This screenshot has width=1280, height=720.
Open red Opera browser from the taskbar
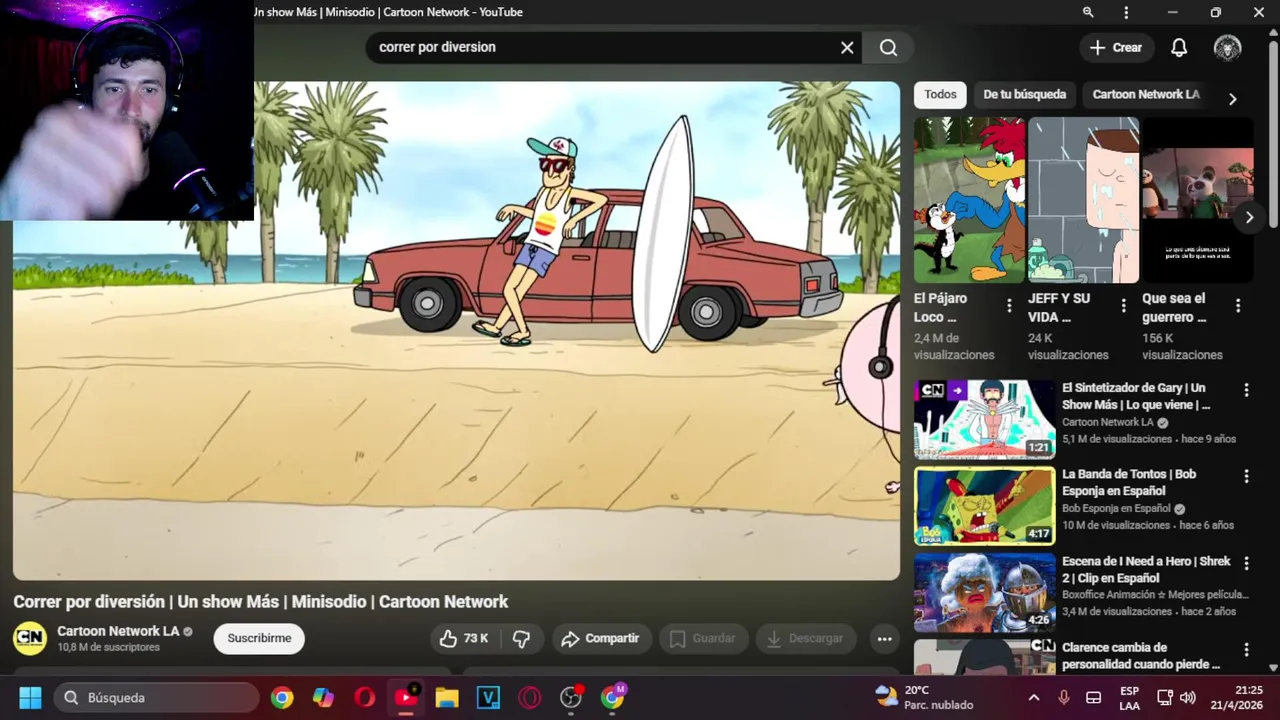pos(365,697)
